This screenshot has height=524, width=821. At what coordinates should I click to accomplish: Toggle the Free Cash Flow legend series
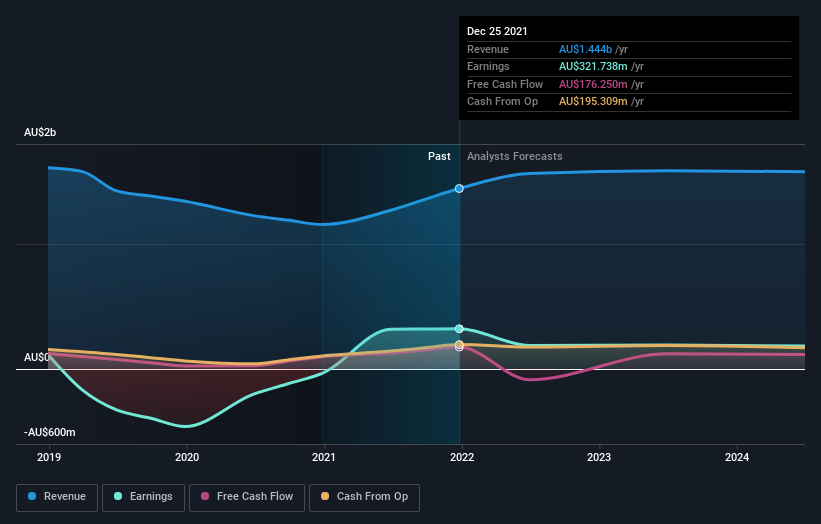tap(247, 497)
